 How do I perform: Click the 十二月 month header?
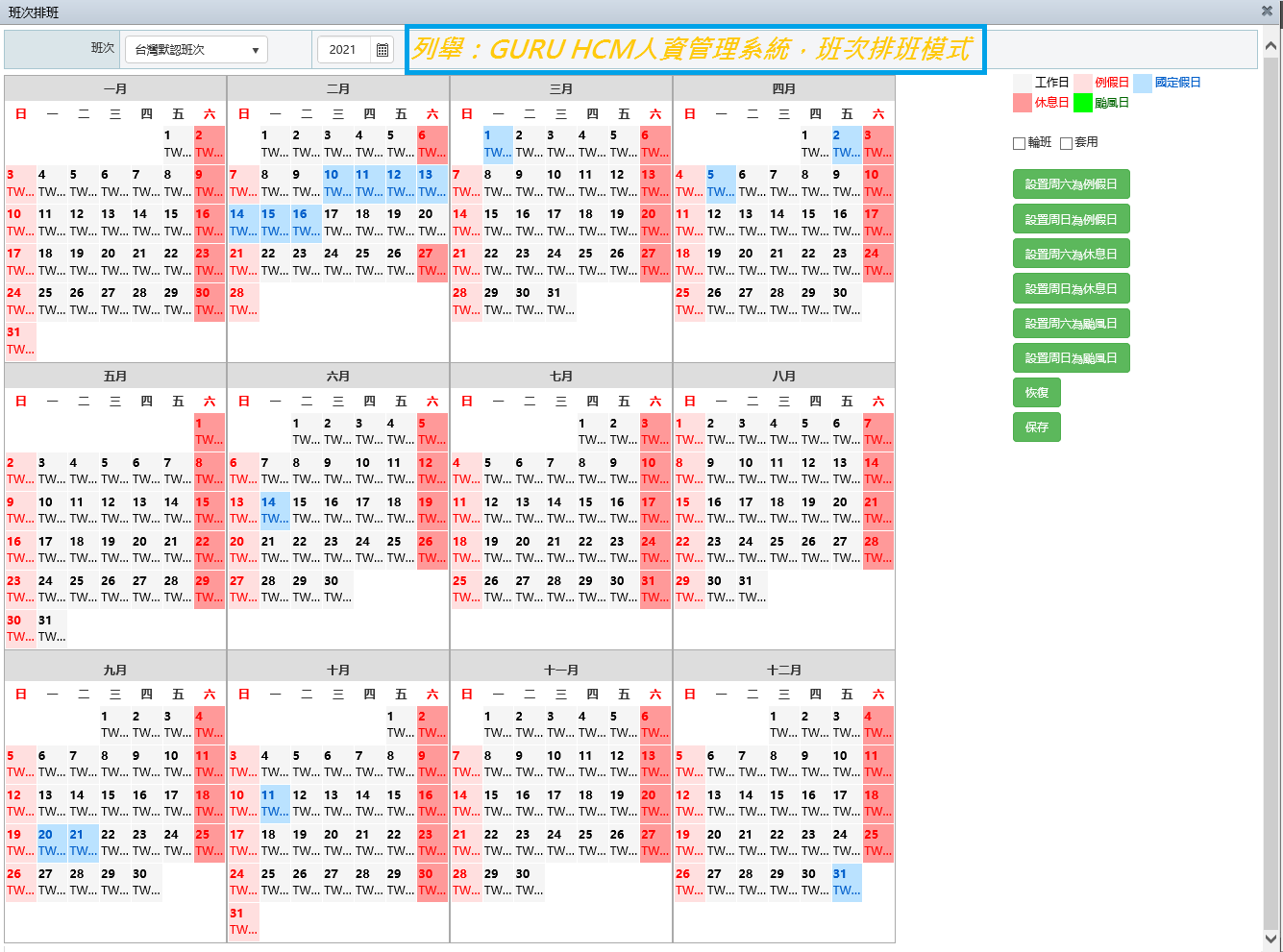[x=784, y=670]
